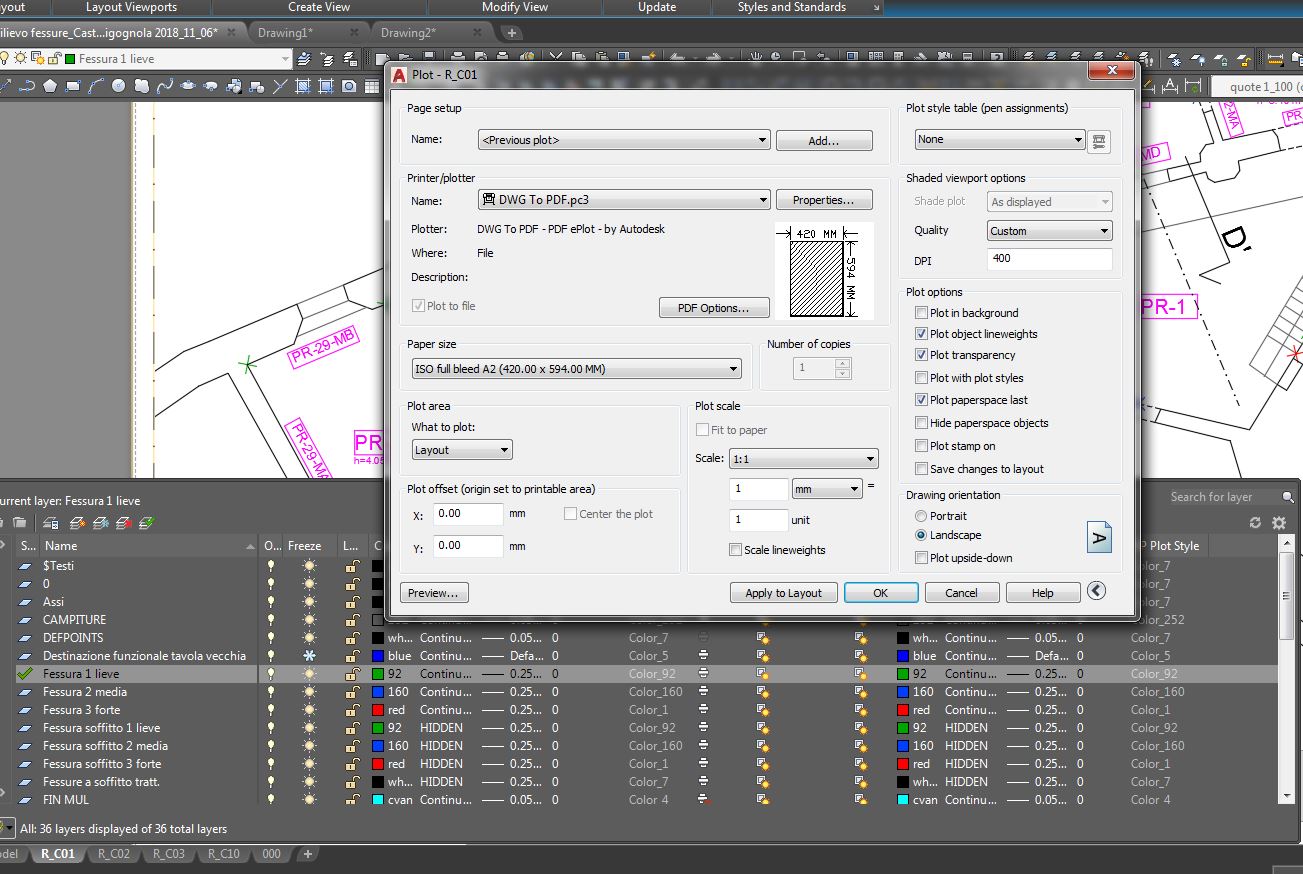This screenshot has width=1303, height=874.
Task: Click the Plot Style Table editor icon beside None
Action: 1098,141
